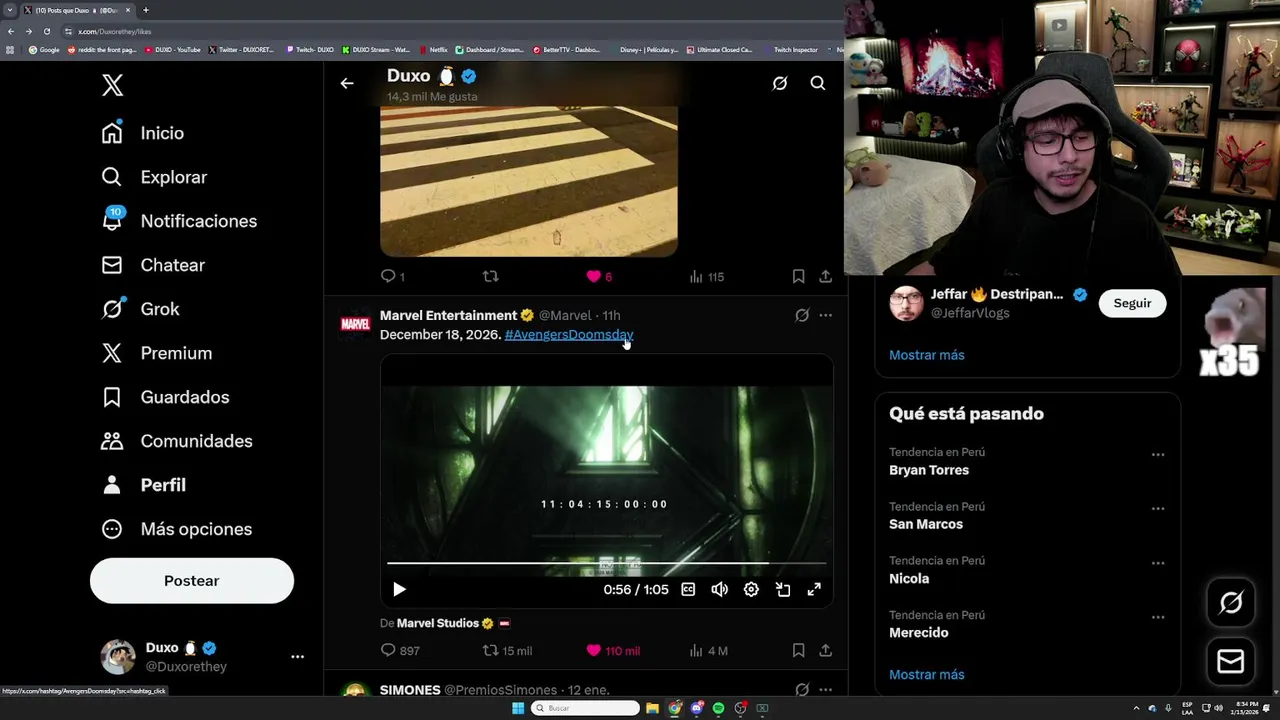Viewport: 1280px width, 720px height.
Task: Mute the video volume
Action: coord(719,590)
